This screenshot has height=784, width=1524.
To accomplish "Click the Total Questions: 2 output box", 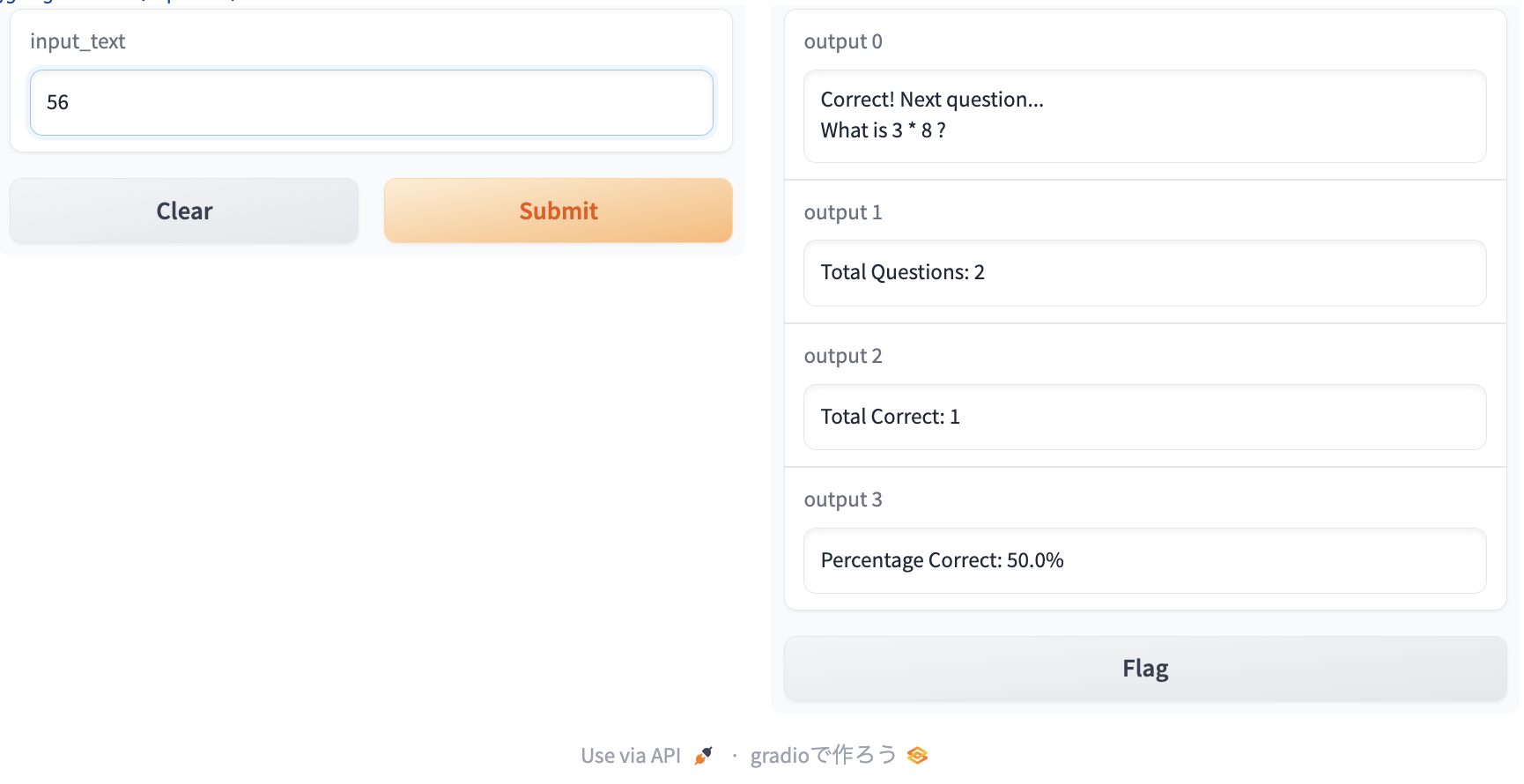I will tap(1144, 273).
